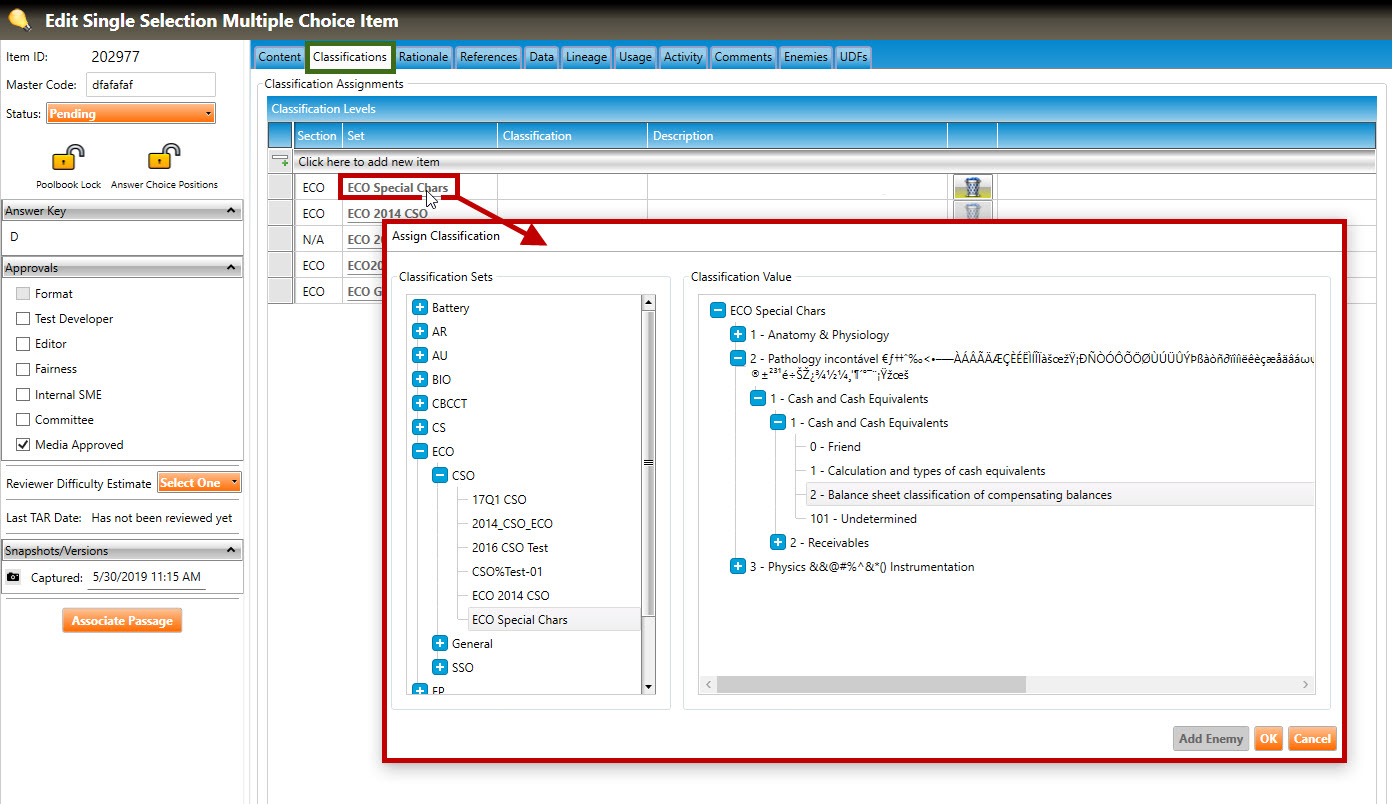Click the Classification Value horizontal scrollbar
This screenshot has height=804, width=1392.
[870, 684]
